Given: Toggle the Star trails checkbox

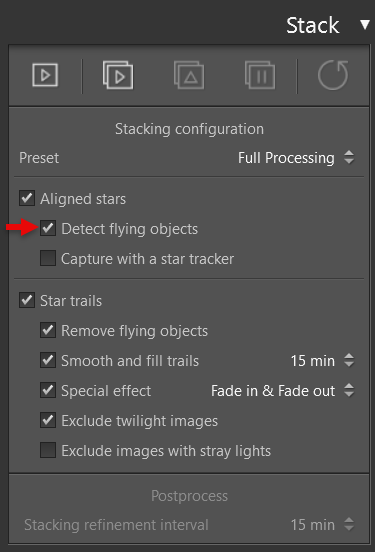Looking at the screenshot, I should [x=27, y=300].
